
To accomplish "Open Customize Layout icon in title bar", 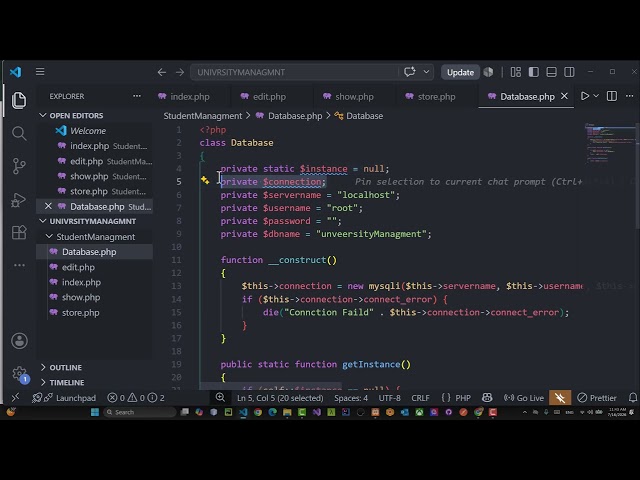I will click(516, 72).
